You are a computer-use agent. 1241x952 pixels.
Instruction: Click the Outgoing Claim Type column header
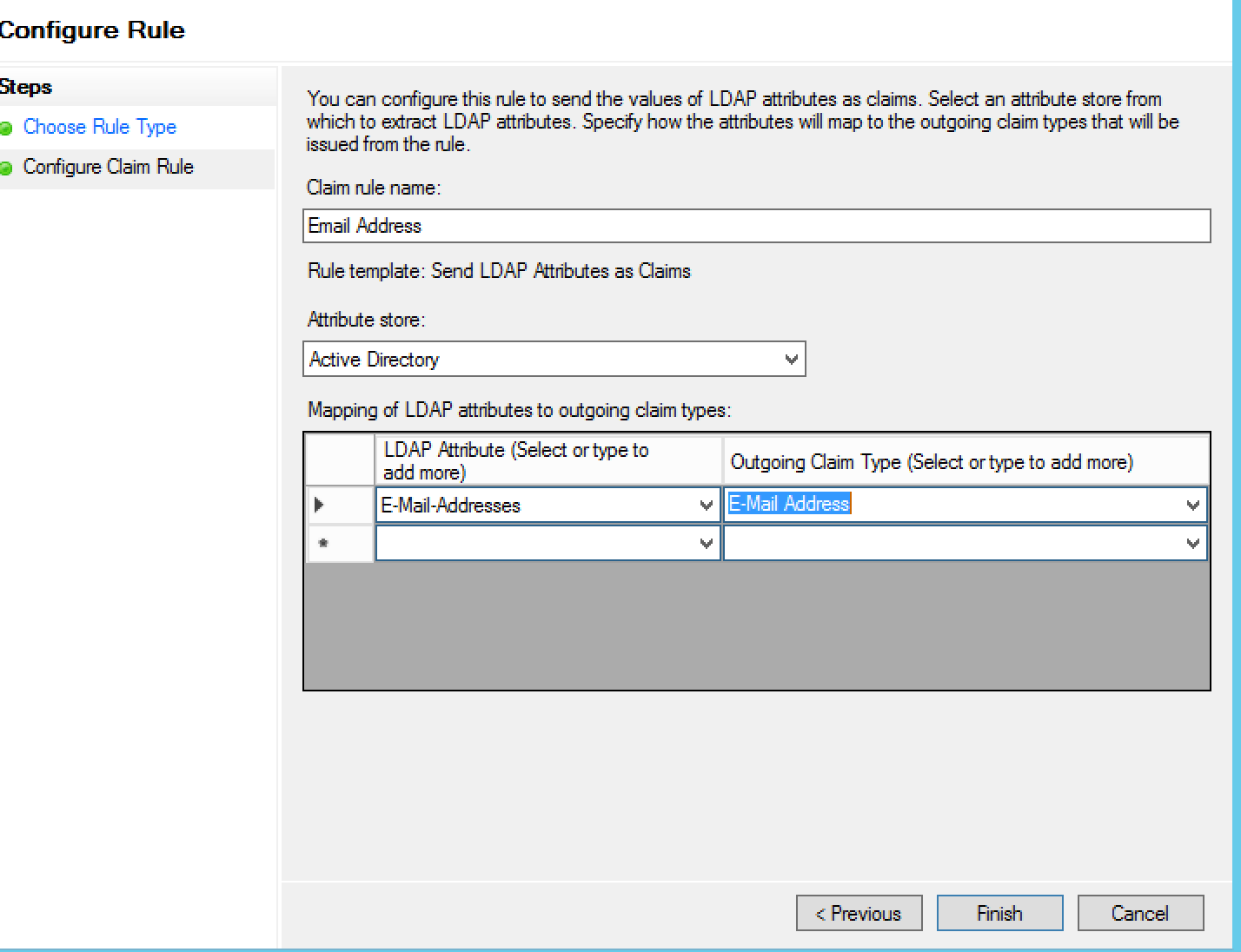tap(965, 461)
